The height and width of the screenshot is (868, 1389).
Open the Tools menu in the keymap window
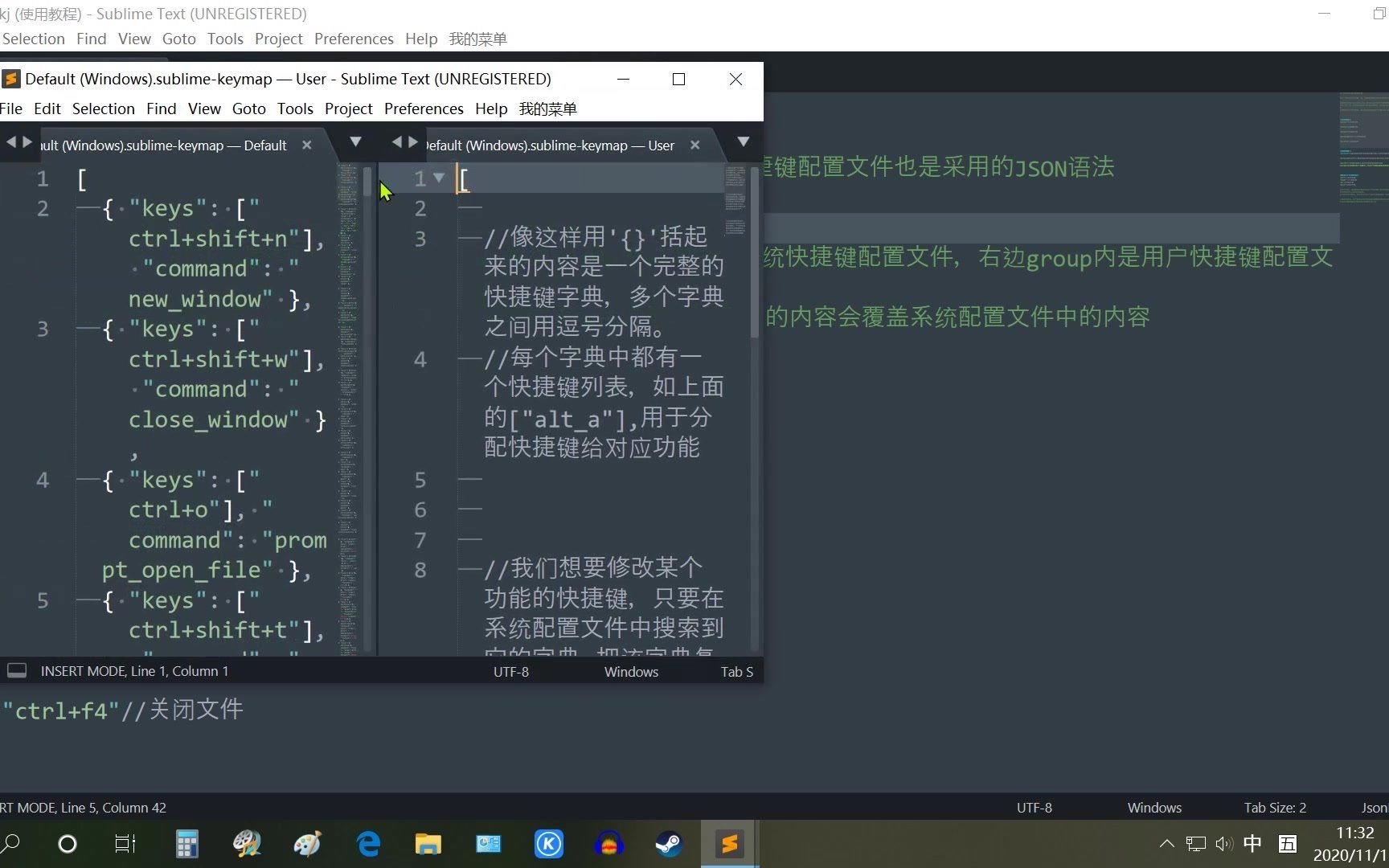(x=295, y=108)
